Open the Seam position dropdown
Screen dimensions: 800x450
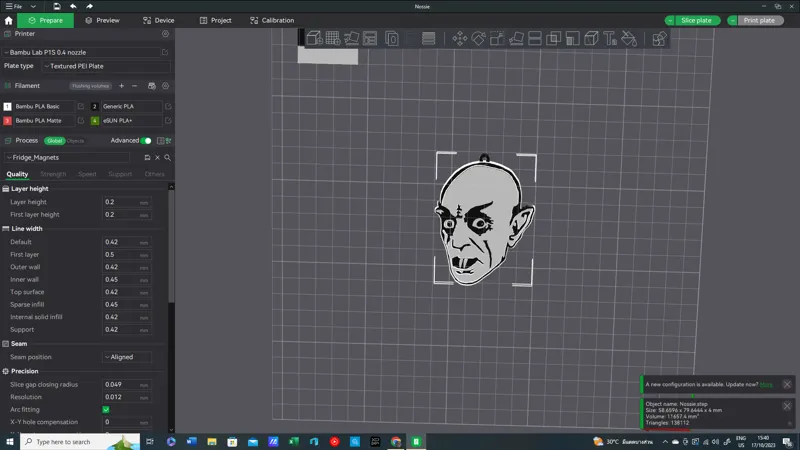(127, 357)
